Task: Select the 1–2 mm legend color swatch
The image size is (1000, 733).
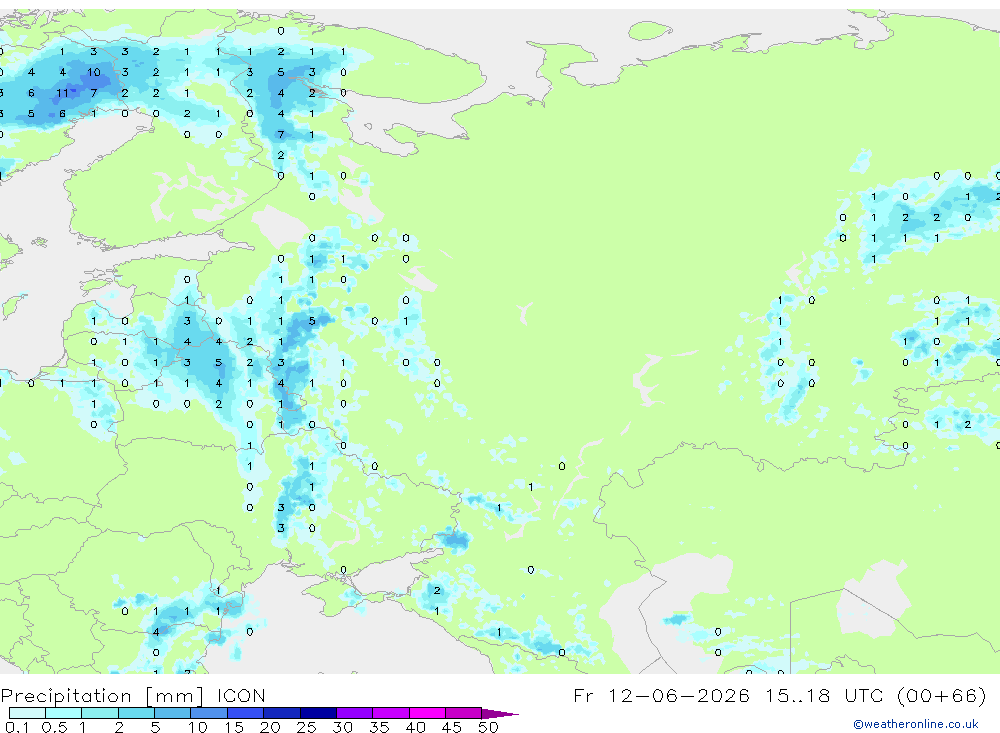Action: pos(100,713)
